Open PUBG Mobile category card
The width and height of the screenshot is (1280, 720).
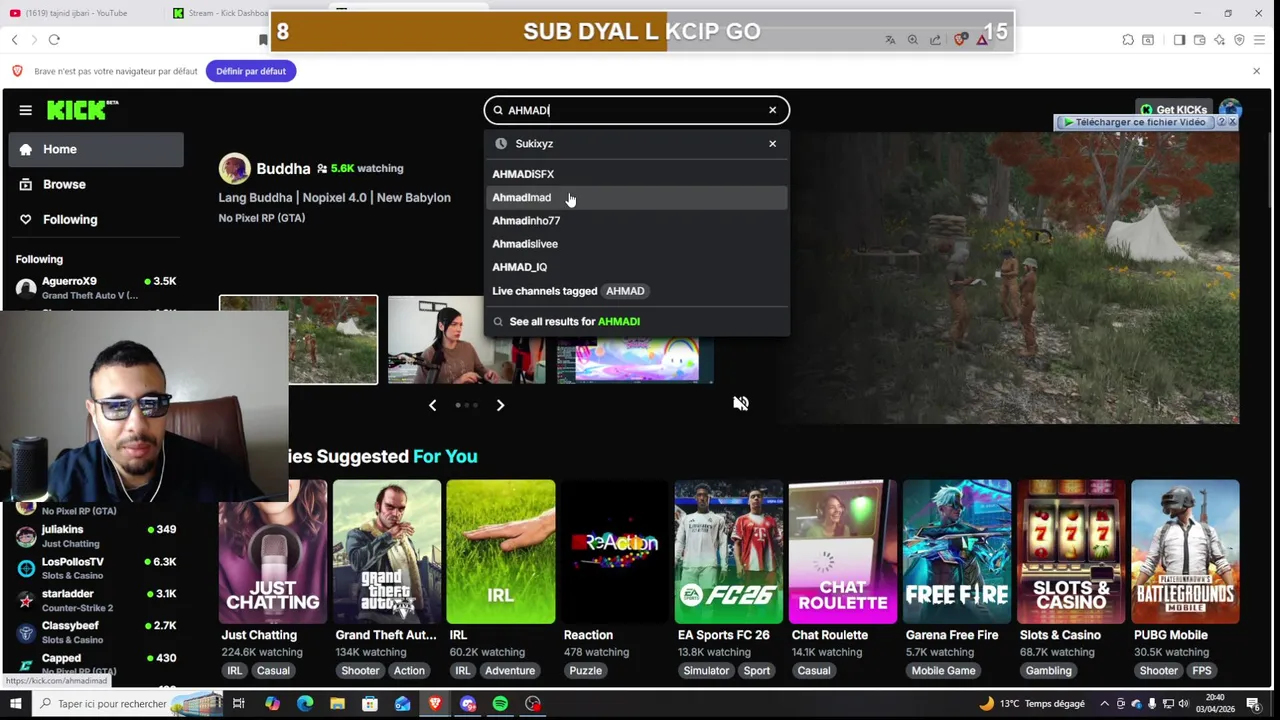tap(1185, 552)
